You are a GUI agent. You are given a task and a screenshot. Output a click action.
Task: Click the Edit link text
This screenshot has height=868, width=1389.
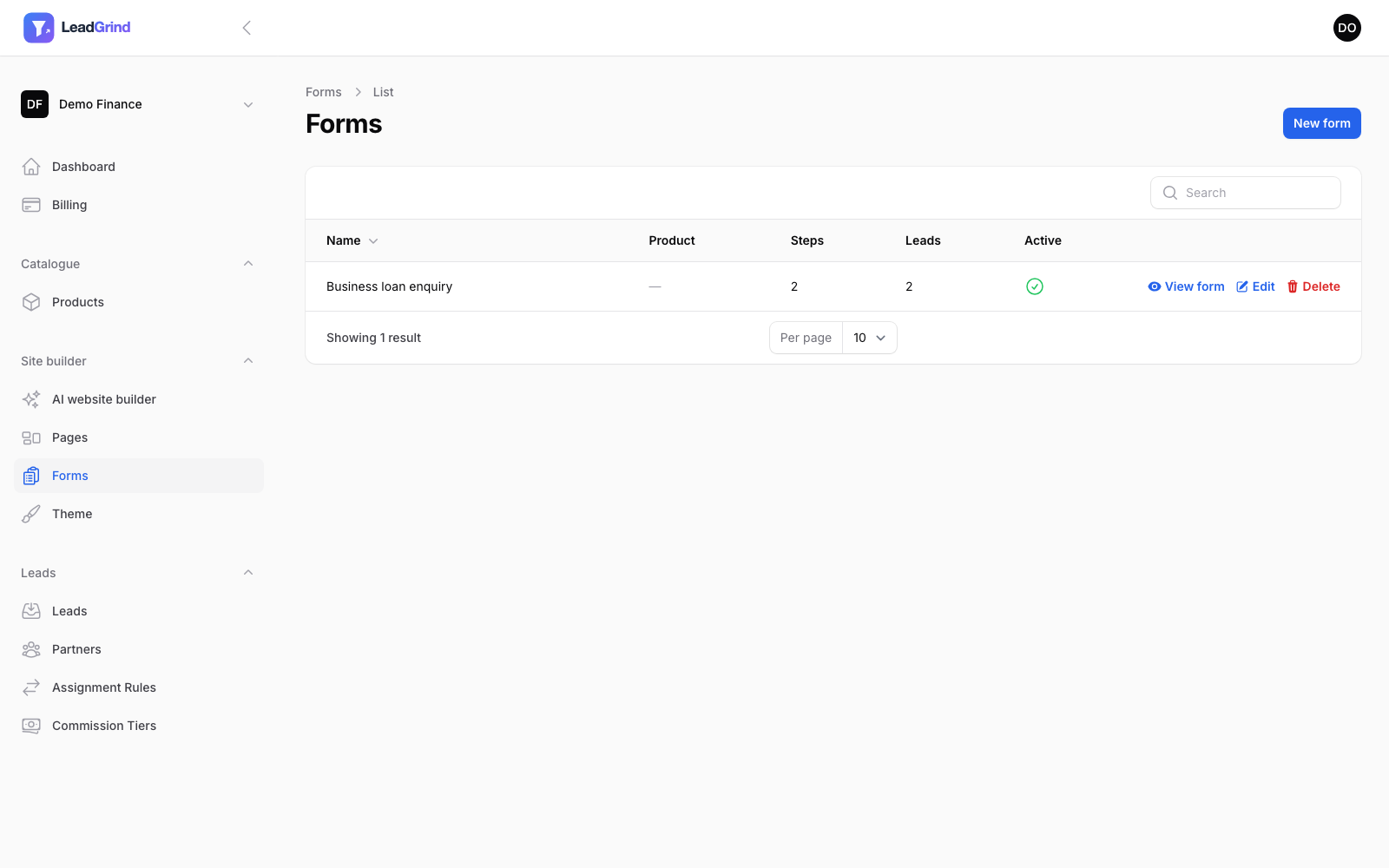(1263, 286)
